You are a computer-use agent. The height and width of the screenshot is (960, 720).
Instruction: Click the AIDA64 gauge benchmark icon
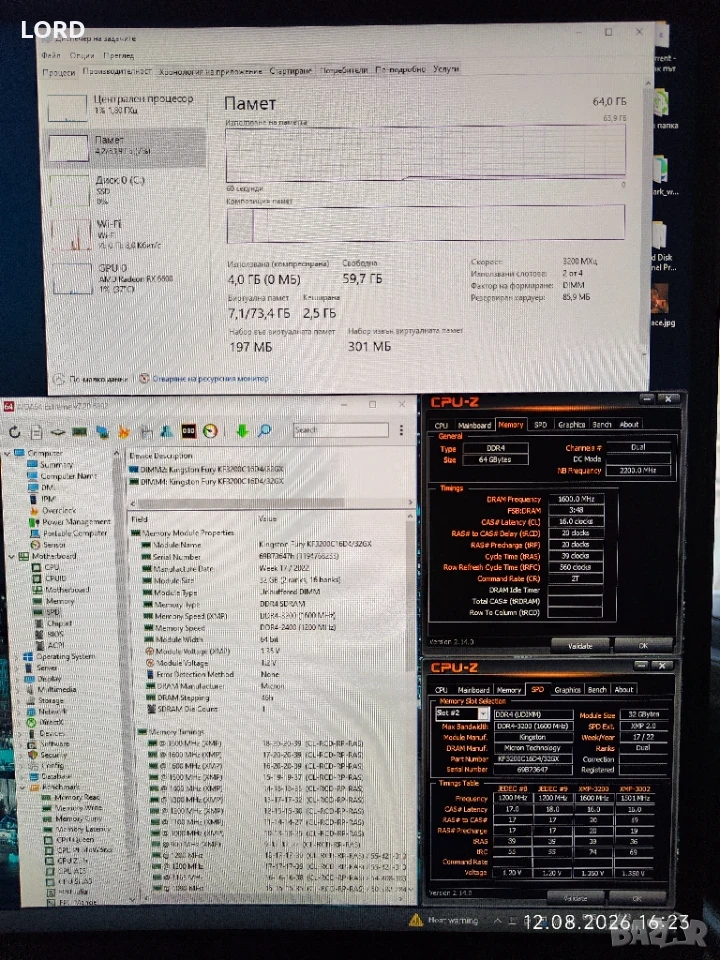(210, 432)
